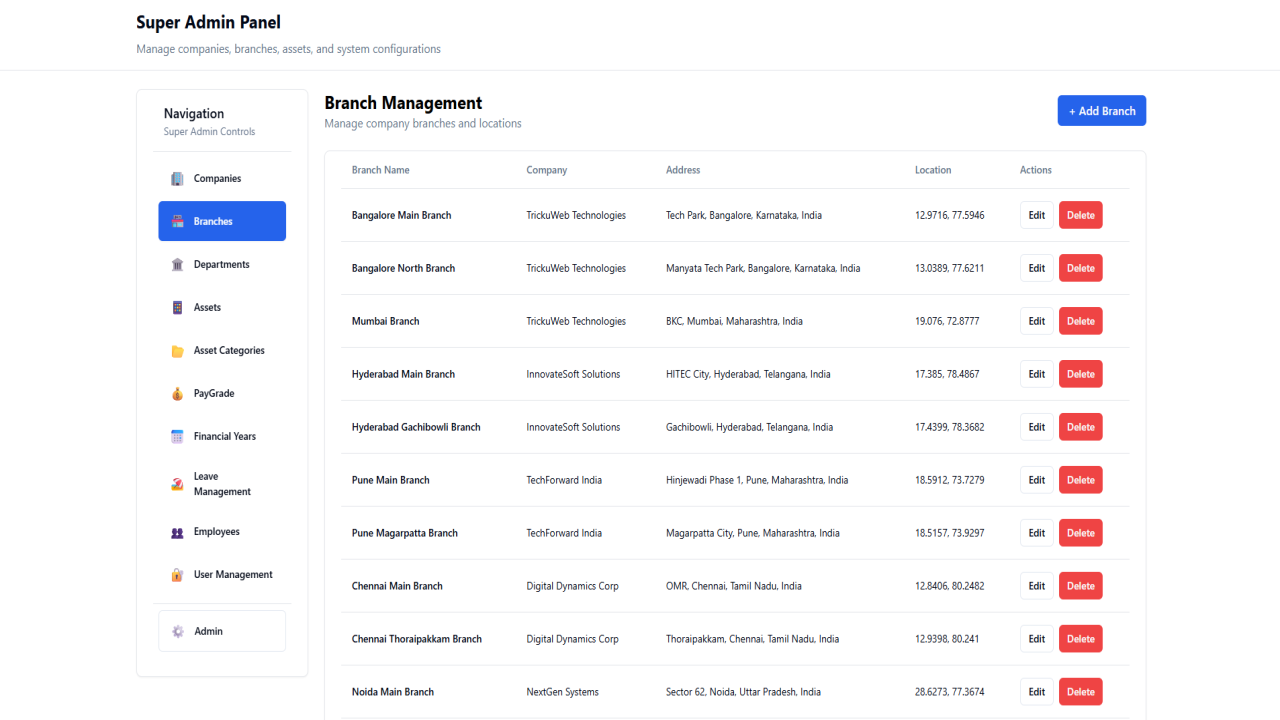This screenshot has height=720, width=1280.
Task: Edit the Bangalore Main Branch row
Action: pos(1037,215)
